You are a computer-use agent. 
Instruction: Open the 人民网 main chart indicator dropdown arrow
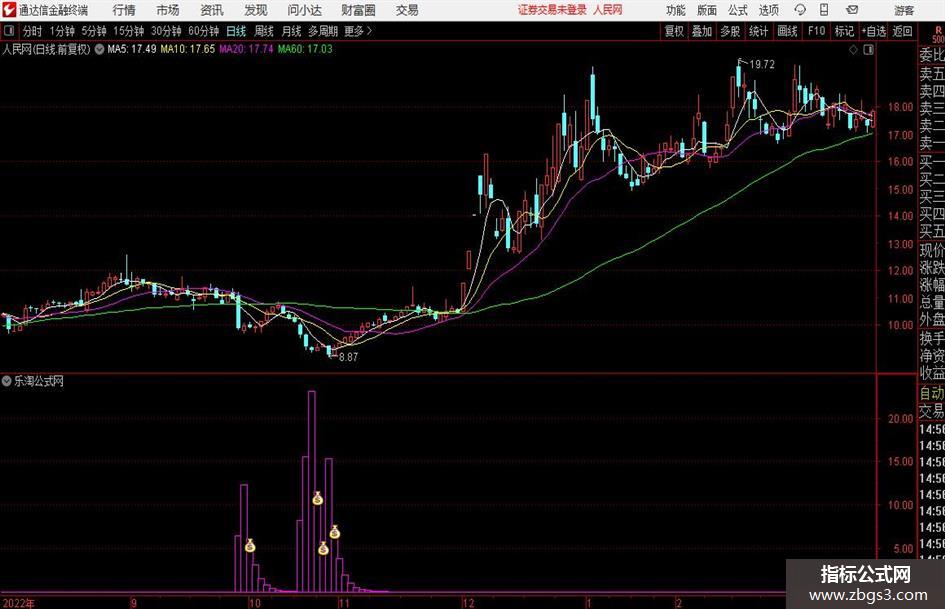99,49
